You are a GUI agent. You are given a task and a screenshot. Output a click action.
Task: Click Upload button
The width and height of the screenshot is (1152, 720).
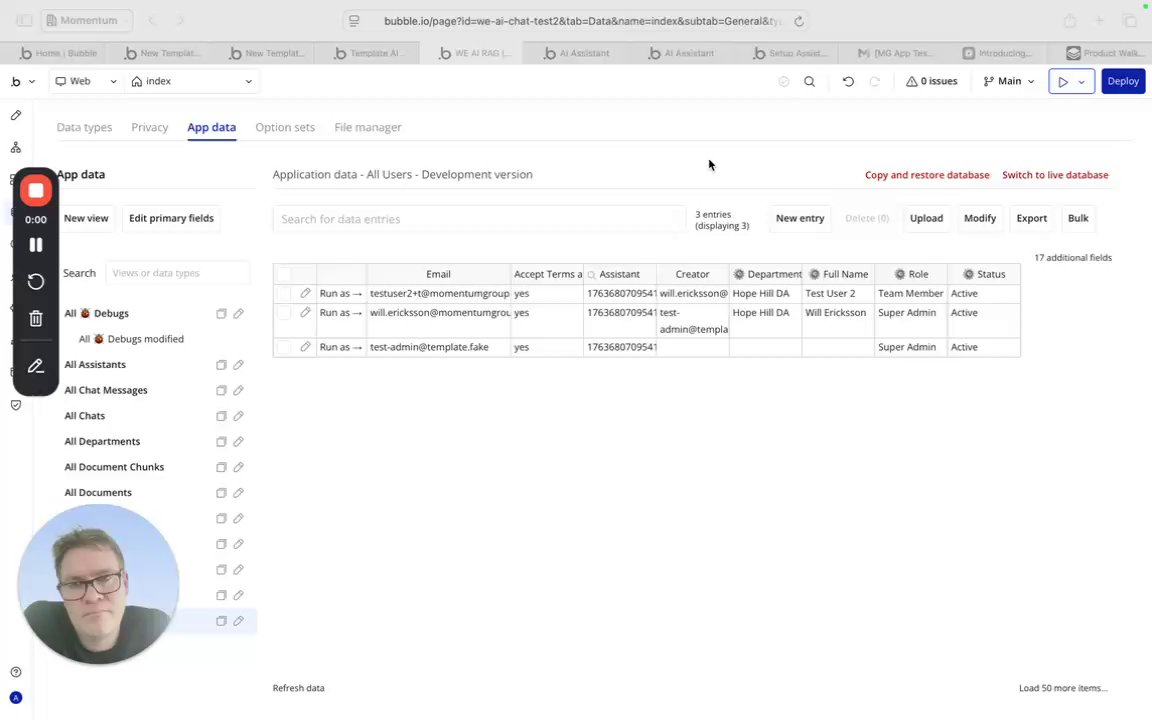point(926,218)
